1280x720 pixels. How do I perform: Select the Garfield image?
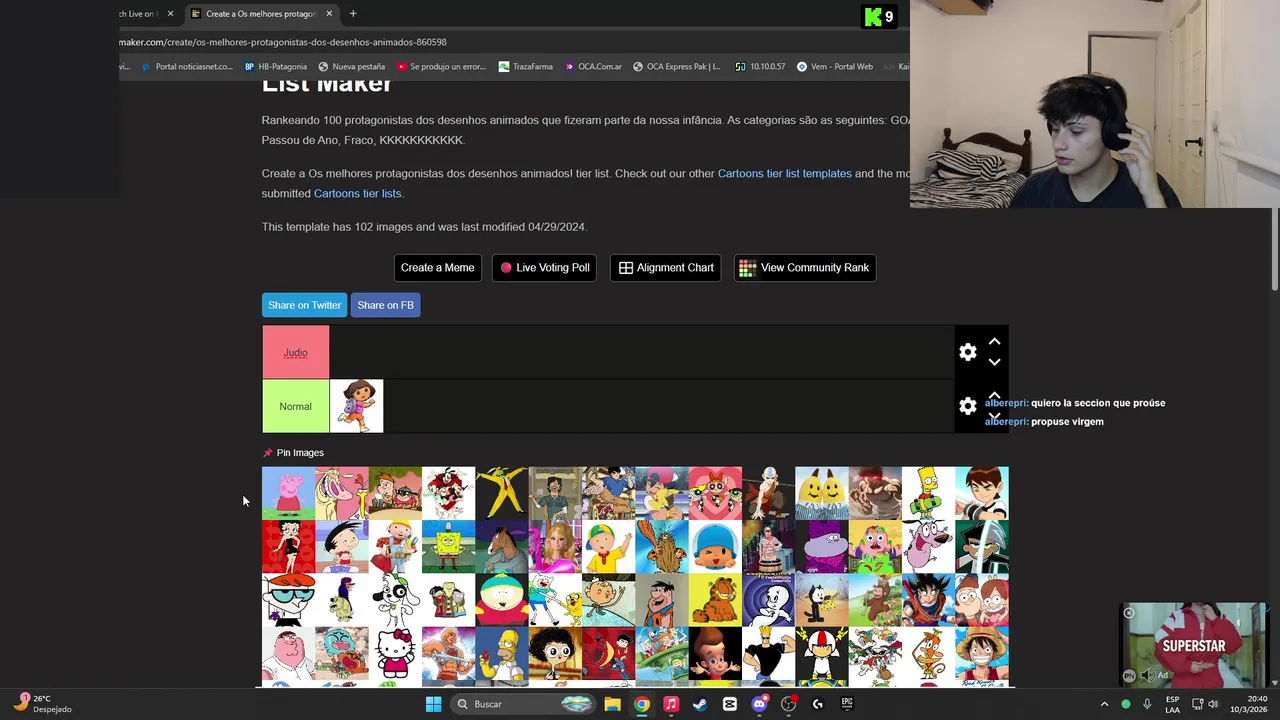pos(715,600)
